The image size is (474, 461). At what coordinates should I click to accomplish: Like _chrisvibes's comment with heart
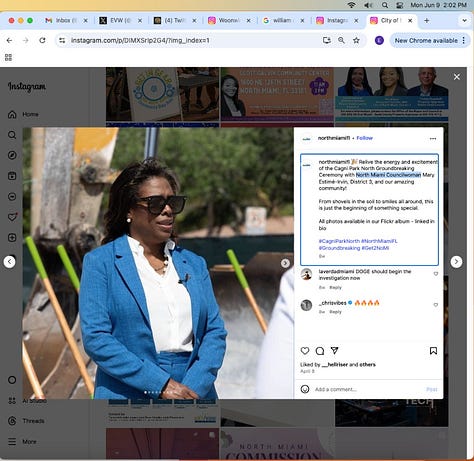pyautogui.click(x=436, y=305)
